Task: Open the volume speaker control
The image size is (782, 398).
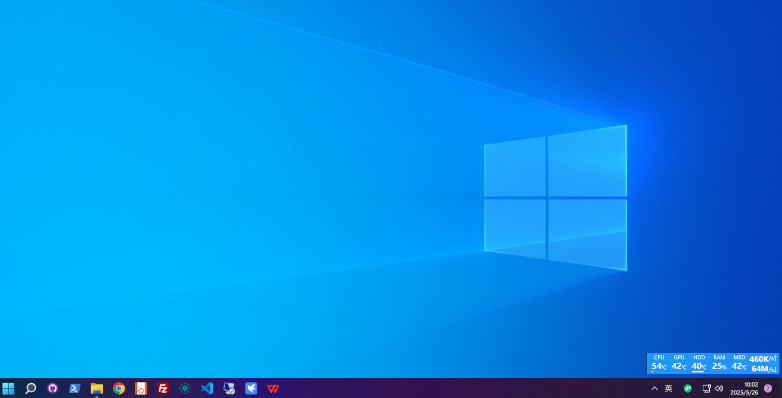Action: point(719,389)
